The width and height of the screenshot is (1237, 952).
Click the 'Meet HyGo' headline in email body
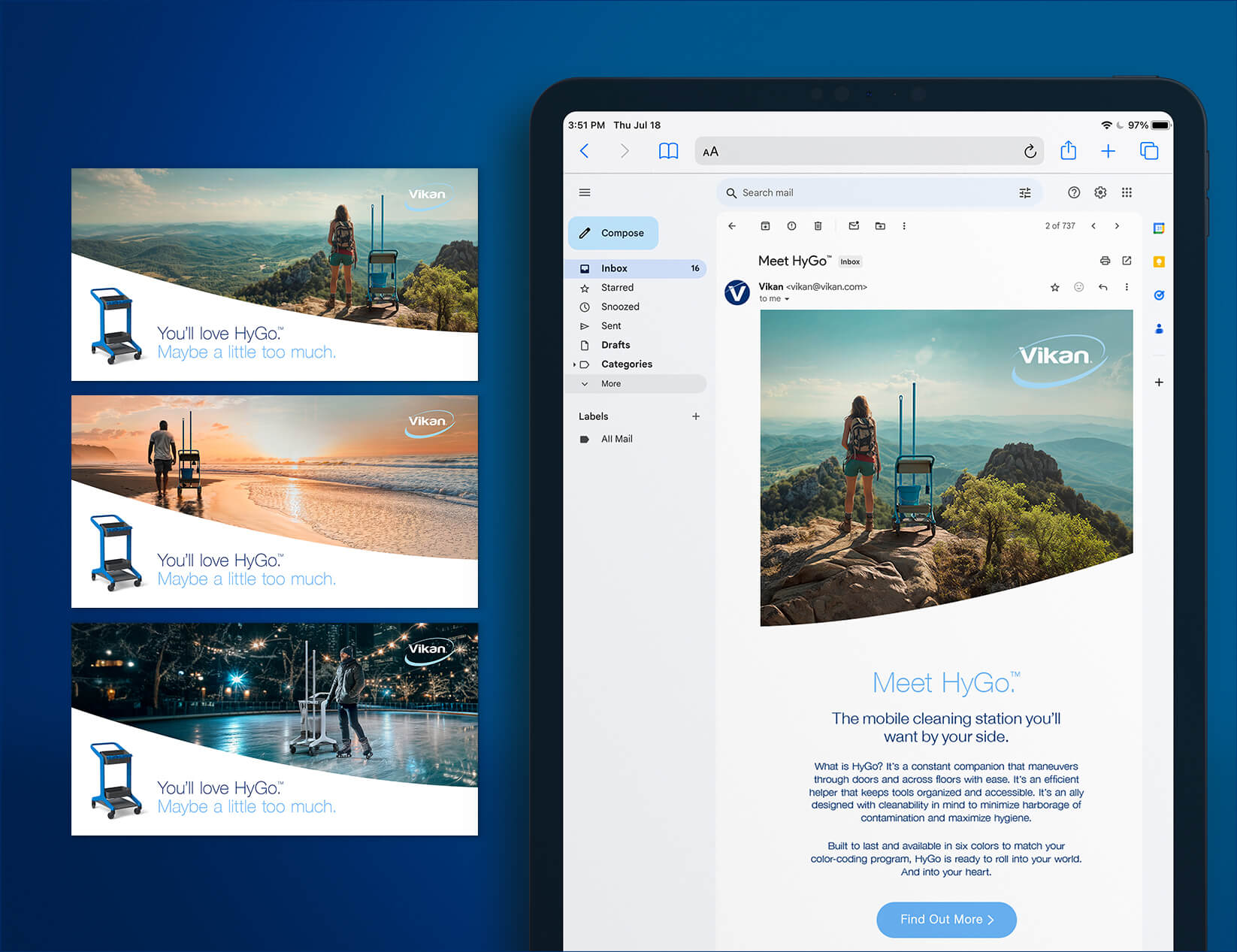point(946,682)
